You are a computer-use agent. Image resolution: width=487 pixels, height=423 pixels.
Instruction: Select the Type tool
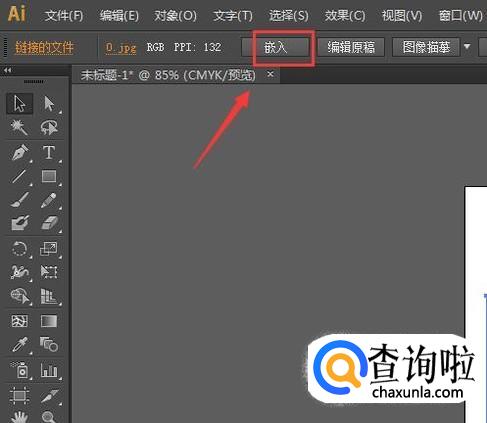tap(49, 153)
